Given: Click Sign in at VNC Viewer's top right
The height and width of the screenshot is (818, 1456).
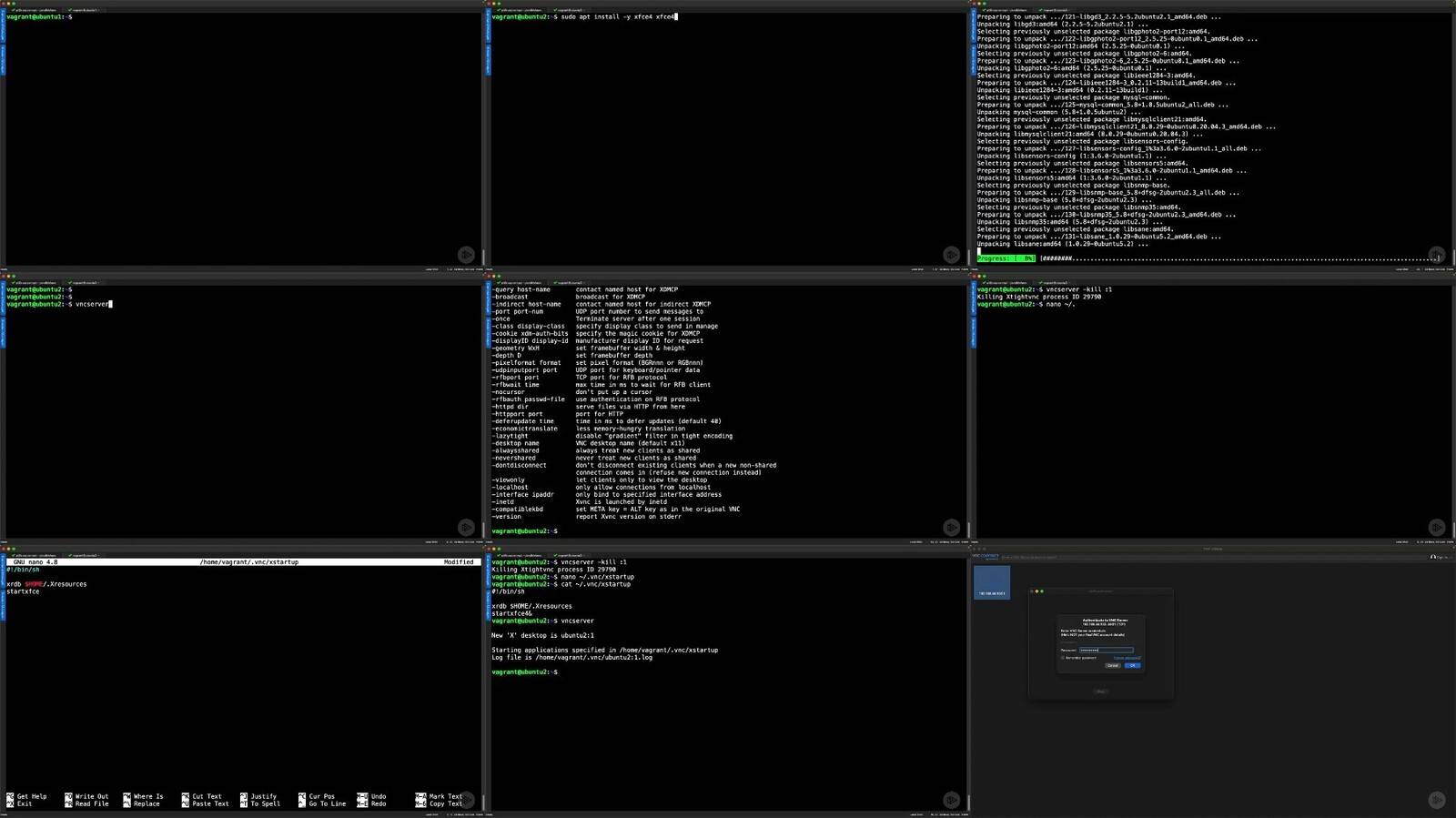Looking at the screenshot, I should [x=1439, y=557].
